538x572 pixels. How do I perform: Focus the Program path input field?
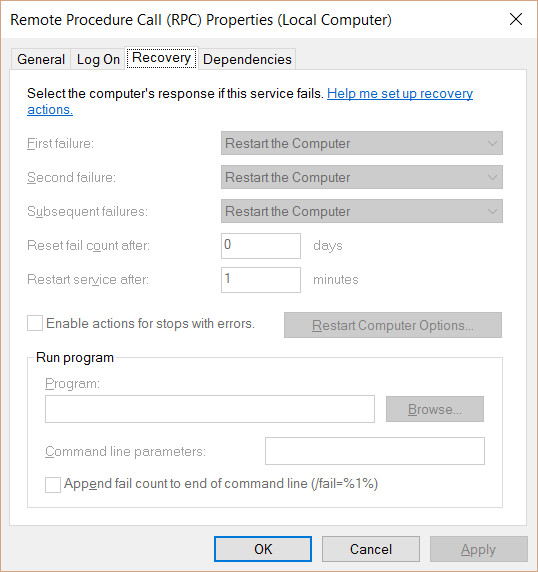(x=210, y=409)
